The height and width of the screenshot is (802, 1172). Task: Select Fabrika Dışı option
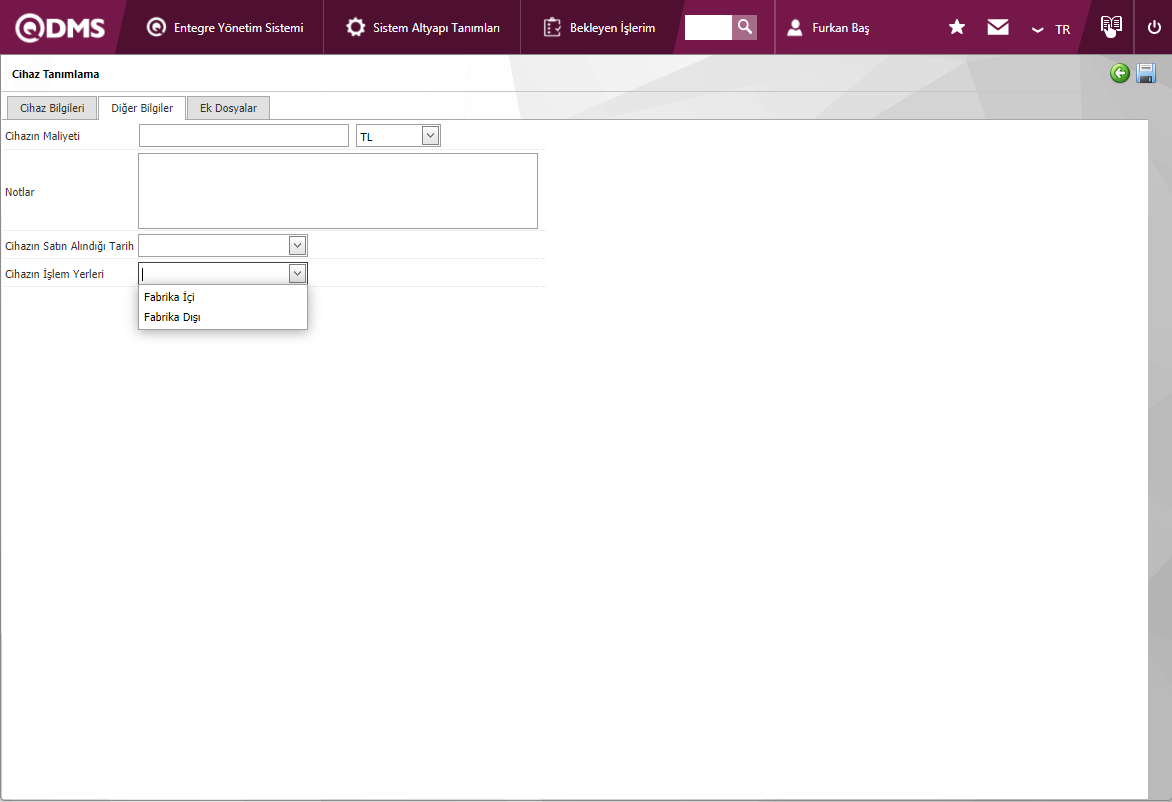coord(172,317)
